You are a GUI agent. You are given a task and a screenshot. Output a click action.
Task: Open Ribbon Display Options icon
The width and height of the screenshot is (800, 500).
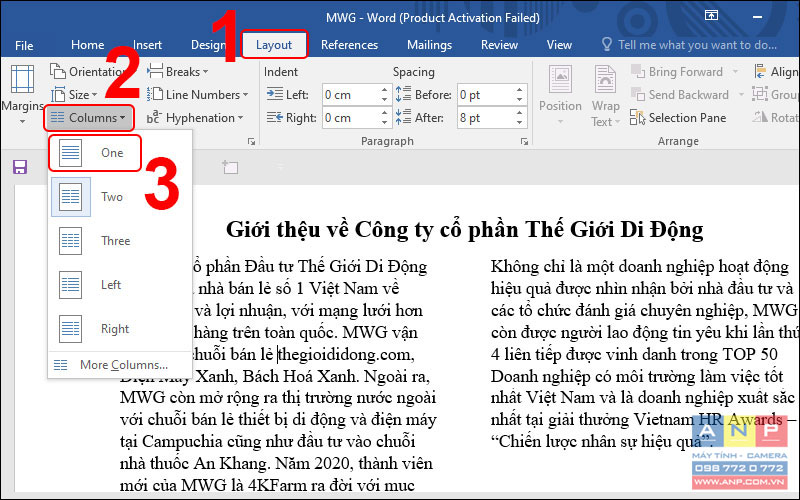[711, 16]
